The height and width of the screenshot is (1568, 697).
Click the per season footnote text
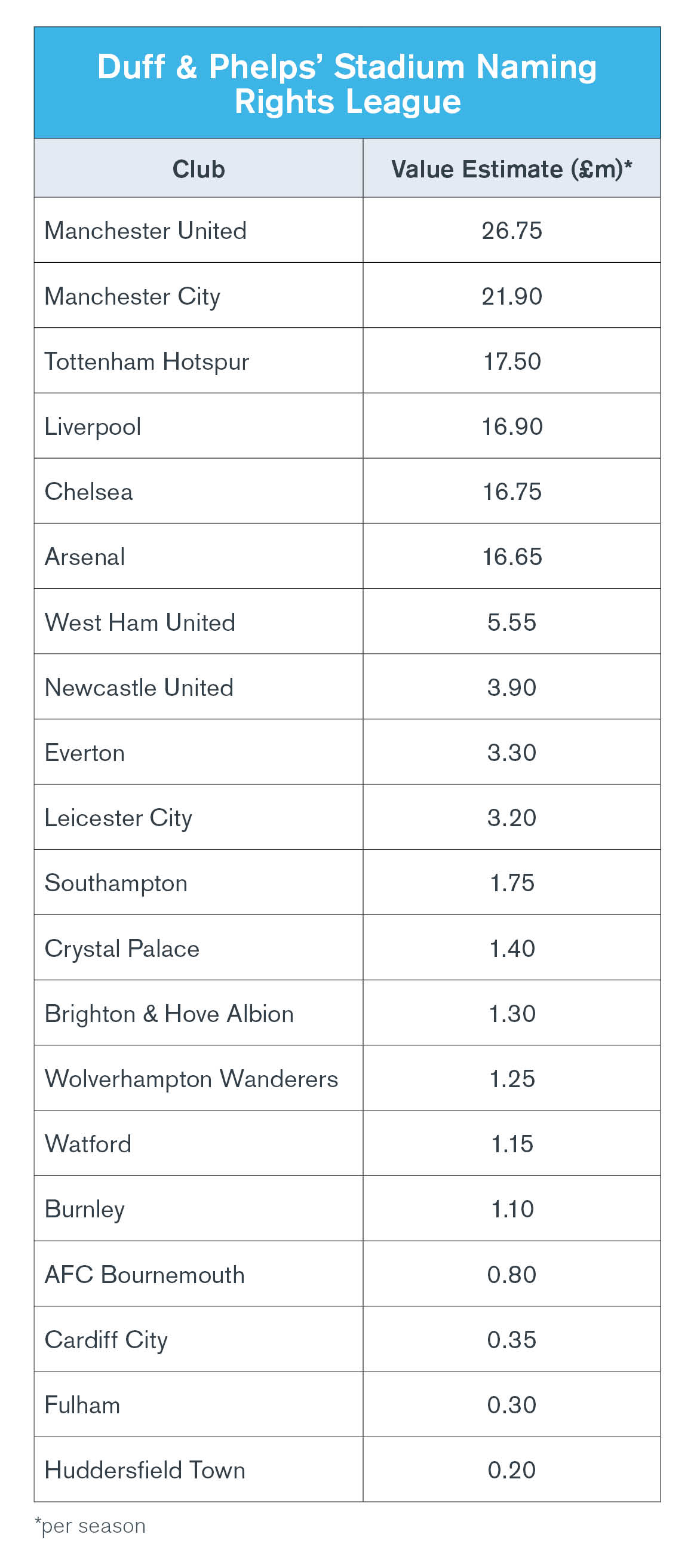90,1526
